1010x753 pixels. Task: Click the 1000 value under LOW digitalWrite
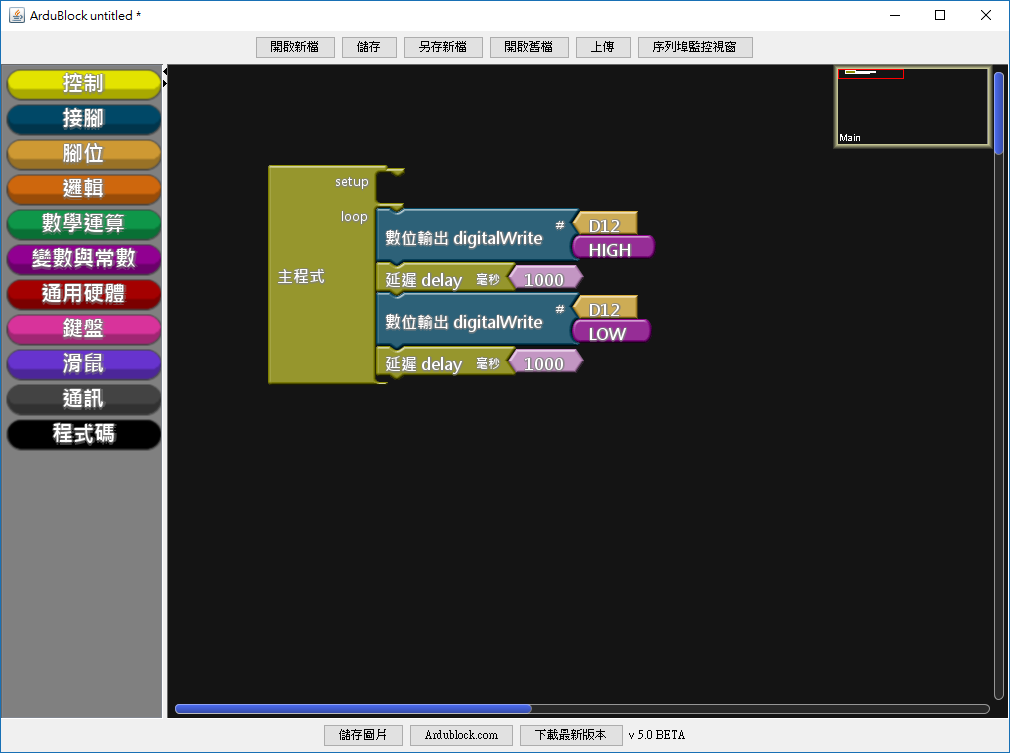[x=546, y=363]
